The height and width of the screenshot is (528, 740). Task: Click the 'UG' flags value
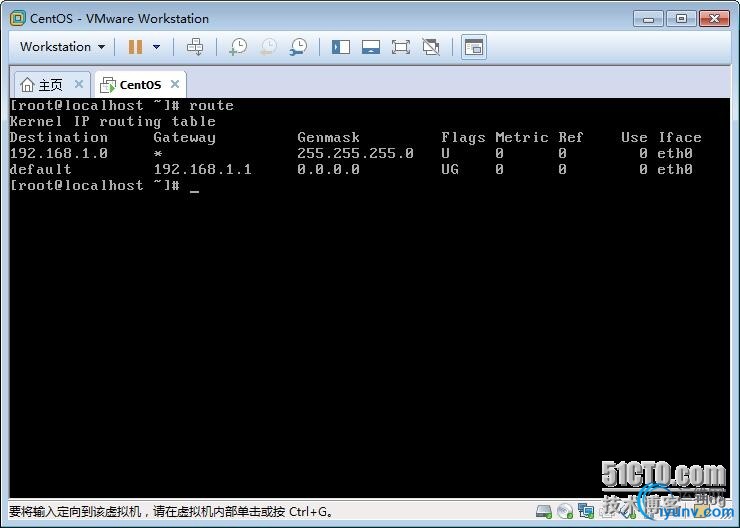click(x=450, y=169)
